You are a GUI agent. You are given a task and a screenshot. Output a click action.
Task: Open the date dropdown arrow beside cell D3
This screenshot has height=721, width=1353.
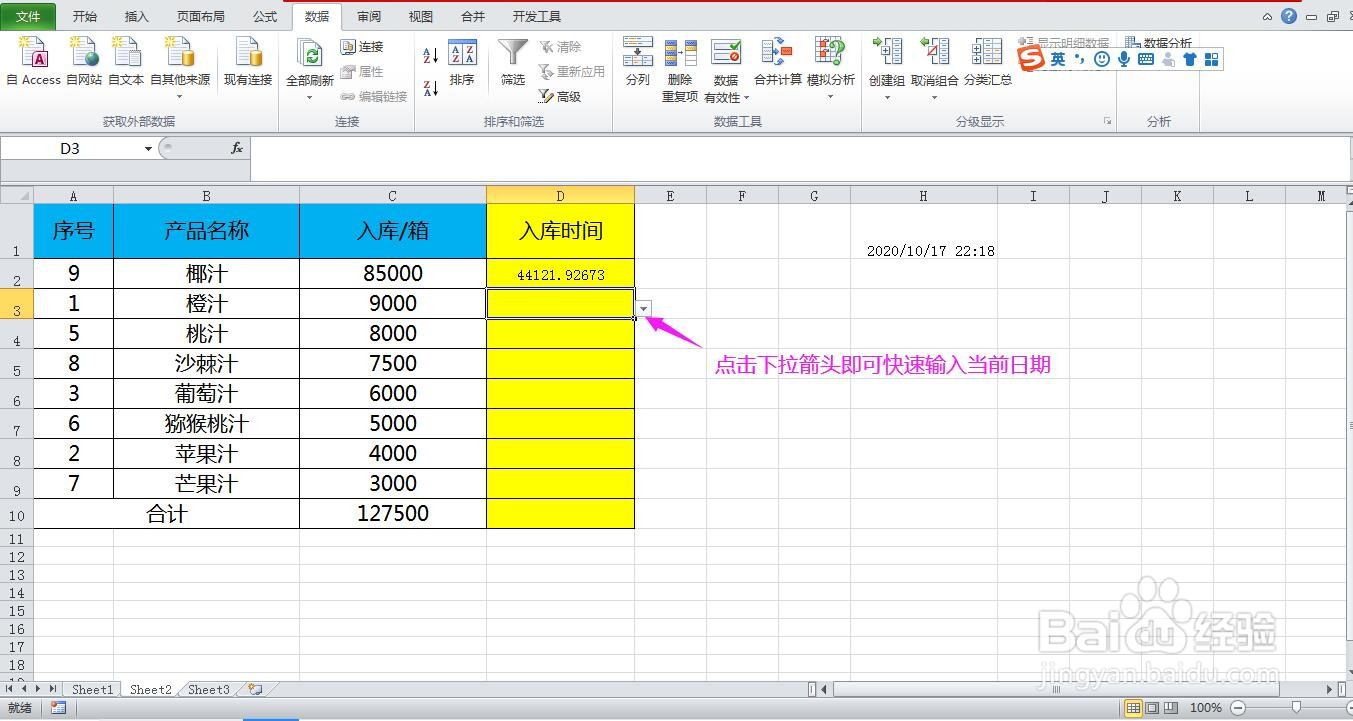[x=643, y=308]
